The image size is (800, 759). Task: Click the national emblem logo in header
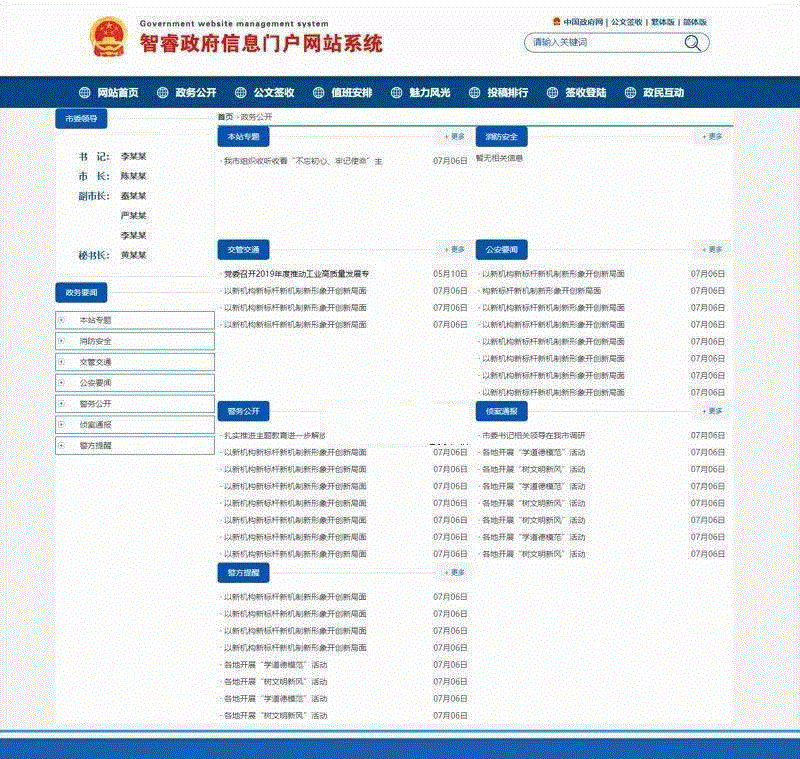coord(107,37)
